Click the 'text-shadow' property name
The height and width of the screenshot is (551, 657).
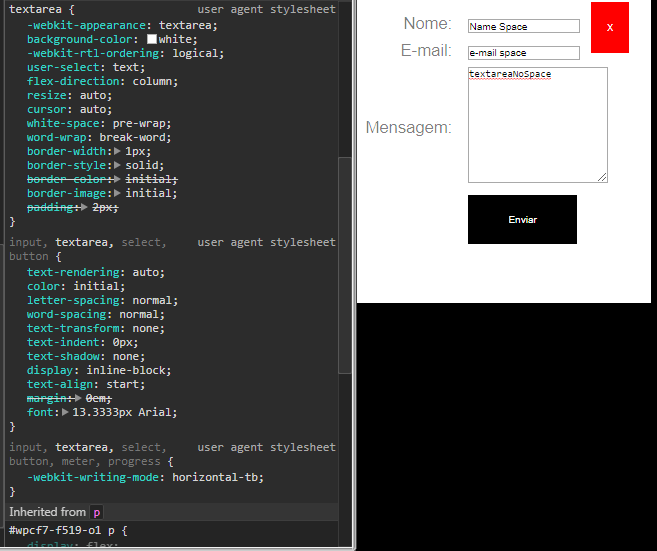point(63,357)
